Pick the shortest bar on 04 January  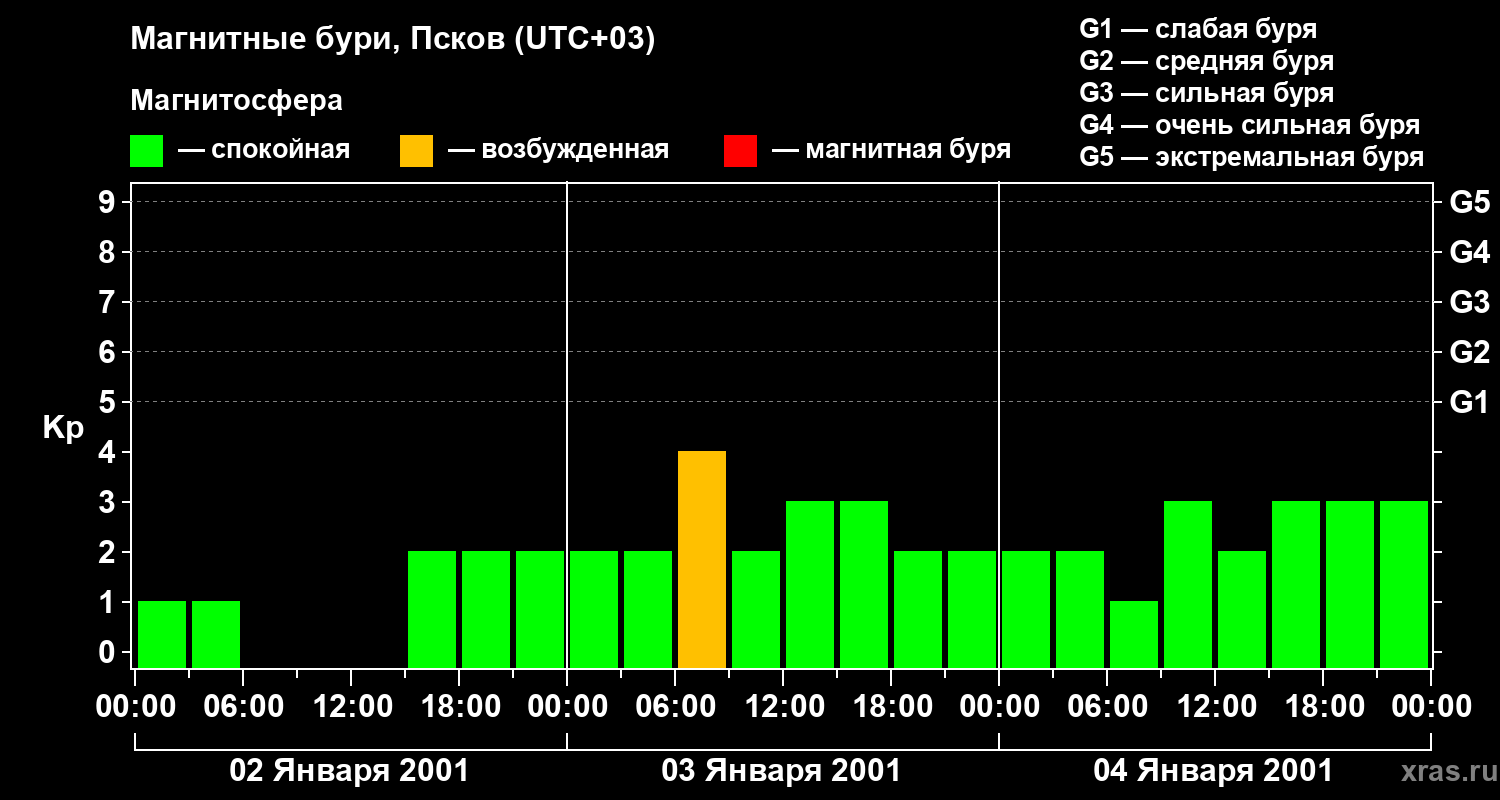coord(1134,634)
